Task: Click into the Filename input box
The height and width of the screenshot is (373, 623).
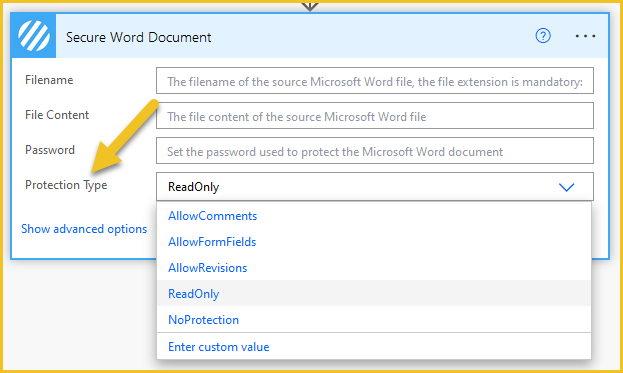Action: pos(375,81)
